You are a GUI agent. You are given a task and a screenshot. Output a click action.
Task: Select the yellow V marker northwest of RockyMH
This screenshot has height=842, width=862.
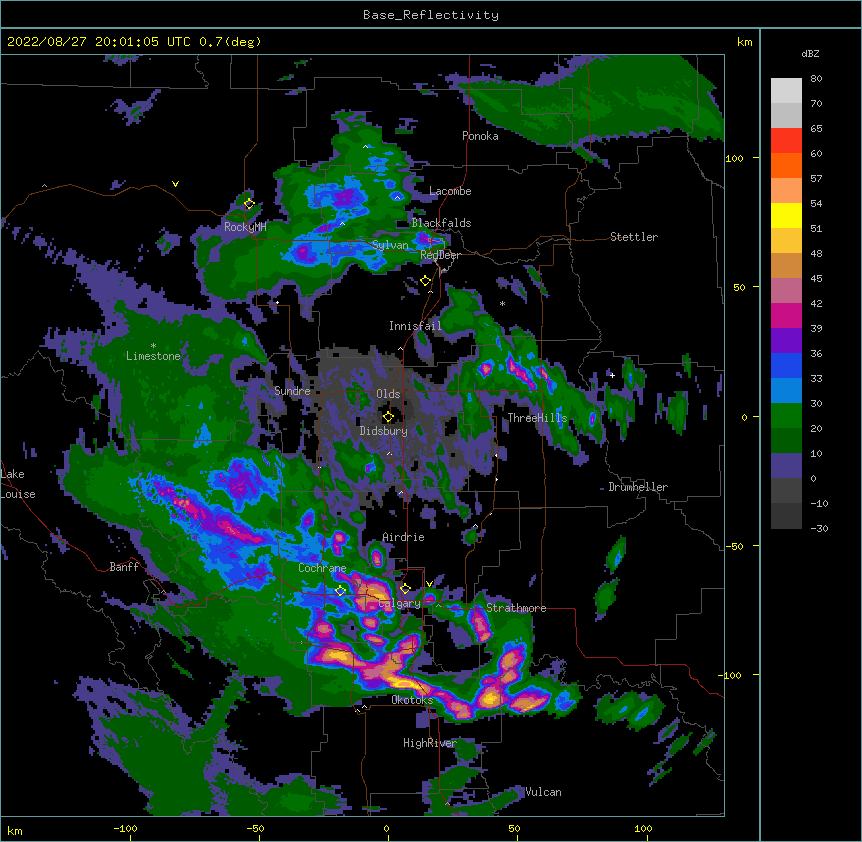click(x=175, y=184)
